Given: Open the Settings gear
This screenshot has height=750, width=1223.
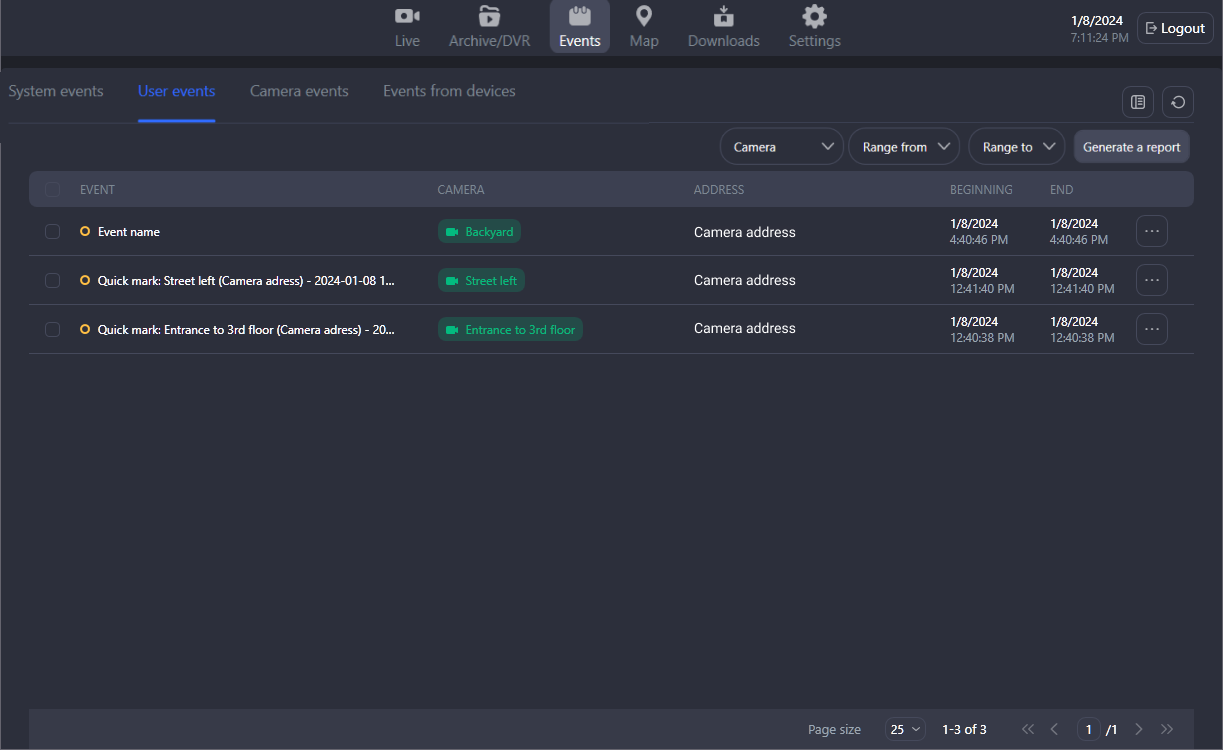Looking at the screenshot, I should [814, 27].
